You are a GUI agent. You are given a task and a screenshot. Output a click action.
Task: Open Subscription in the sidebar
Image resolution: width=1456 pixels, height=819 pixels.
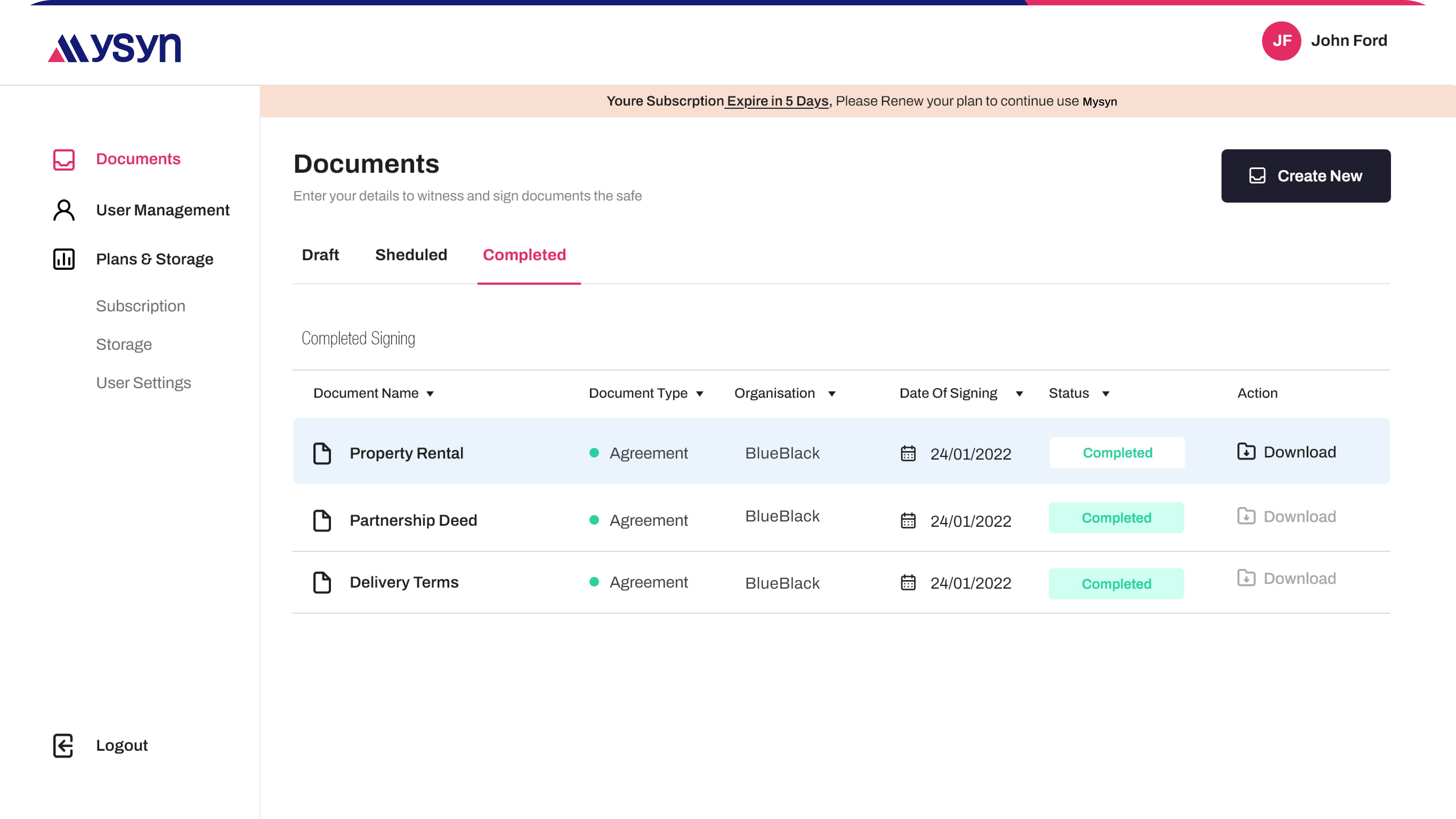(141, 306)
